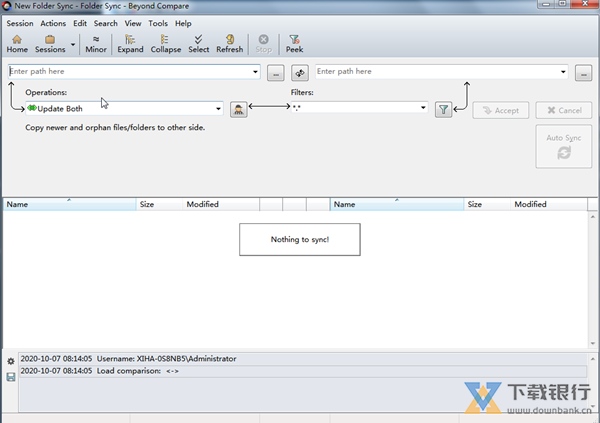Click the Home toolbar icon
This screenshot has width=600, height=423.
17,43
